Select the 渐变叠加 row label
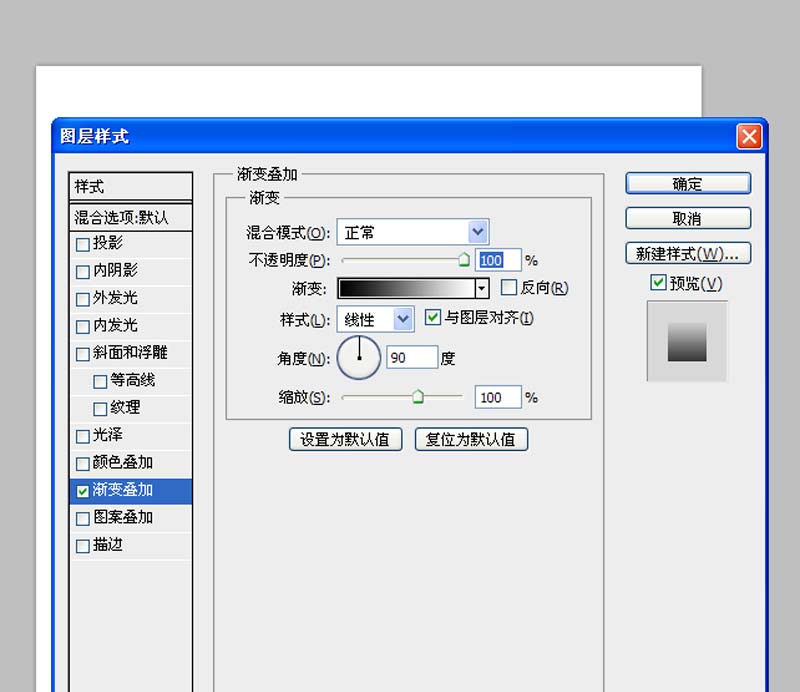800x692 pixels. (122, 490)
